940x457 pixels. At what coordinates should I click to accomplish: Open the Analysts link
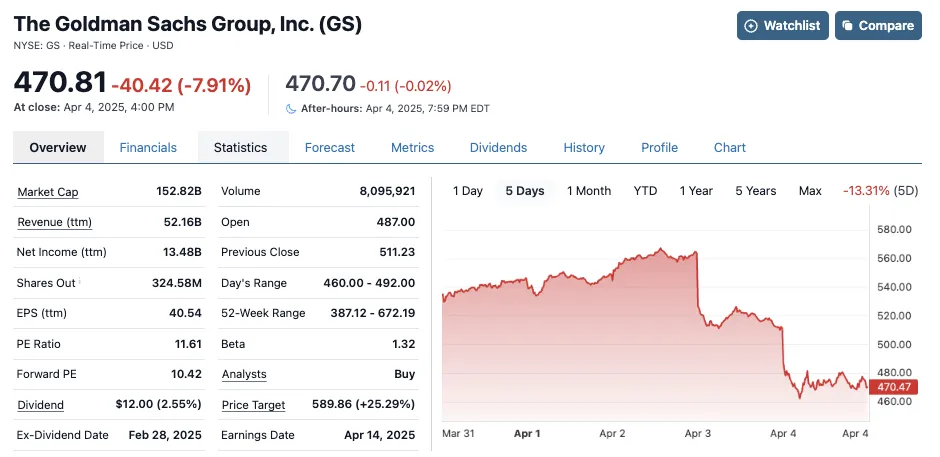click(244, 374)
